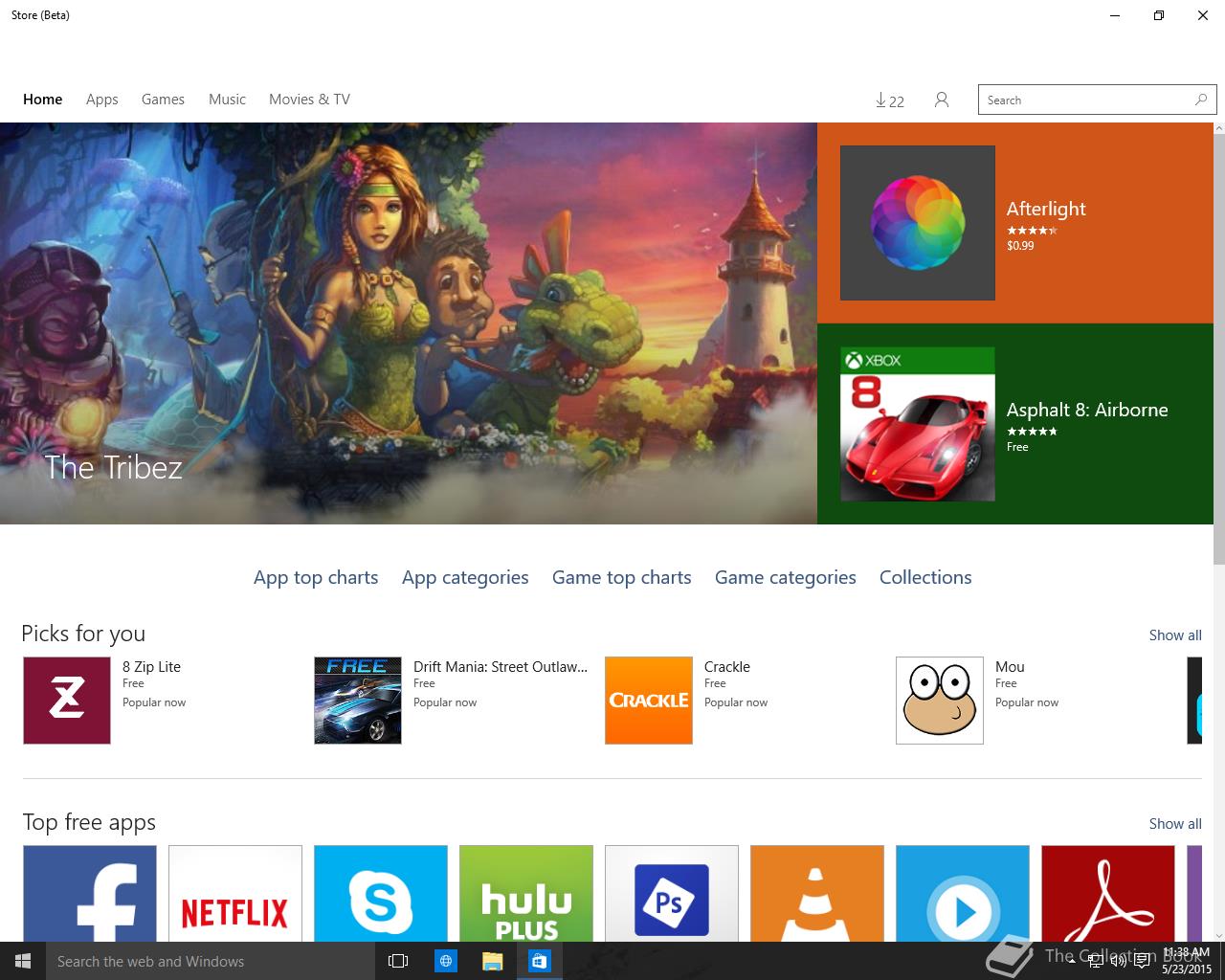Open the user account icon
This screenshot has height=980, width=1225.
(x=942, y=100)
